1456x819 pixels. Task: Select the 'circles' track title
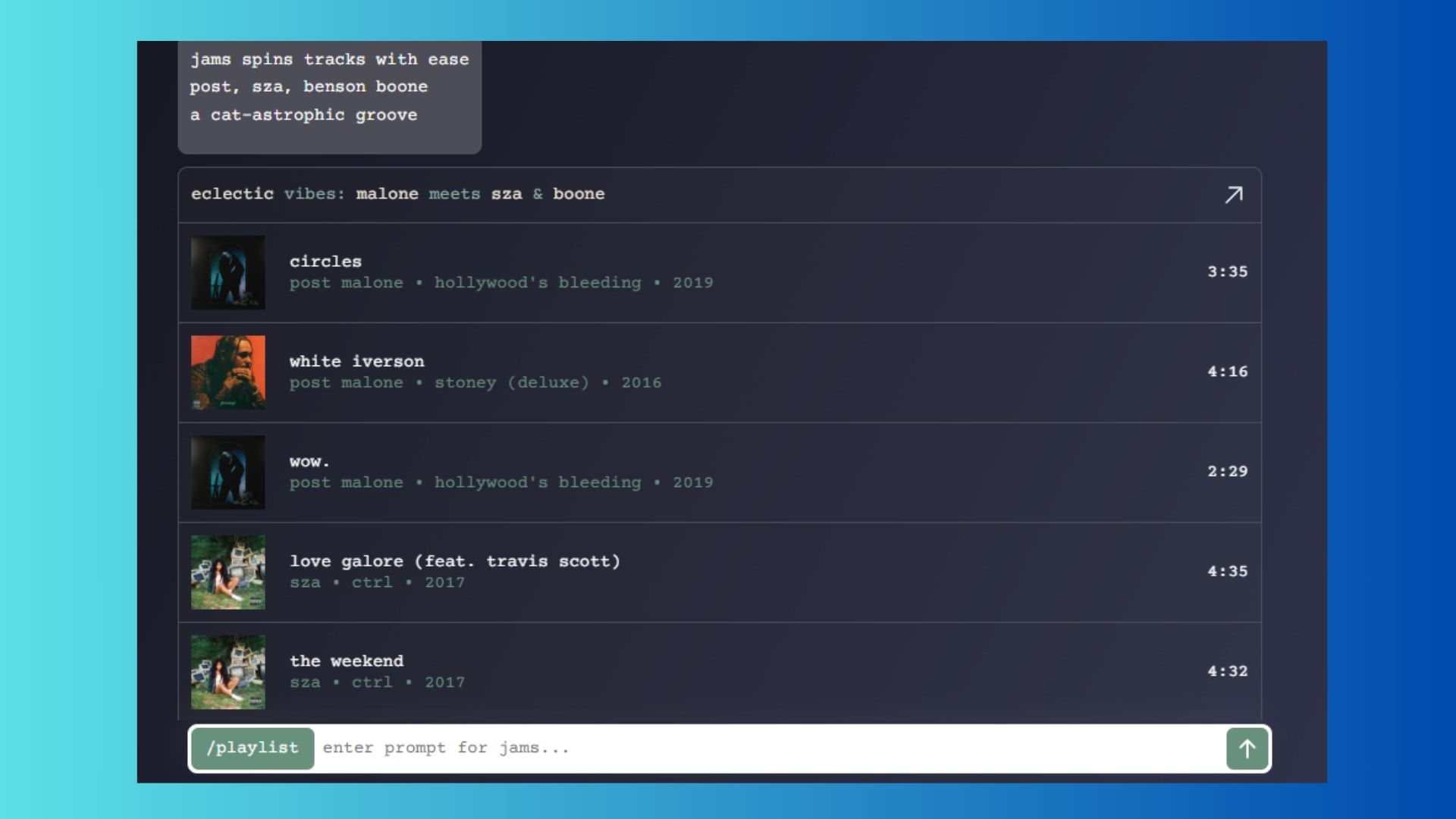pos(325,262)
